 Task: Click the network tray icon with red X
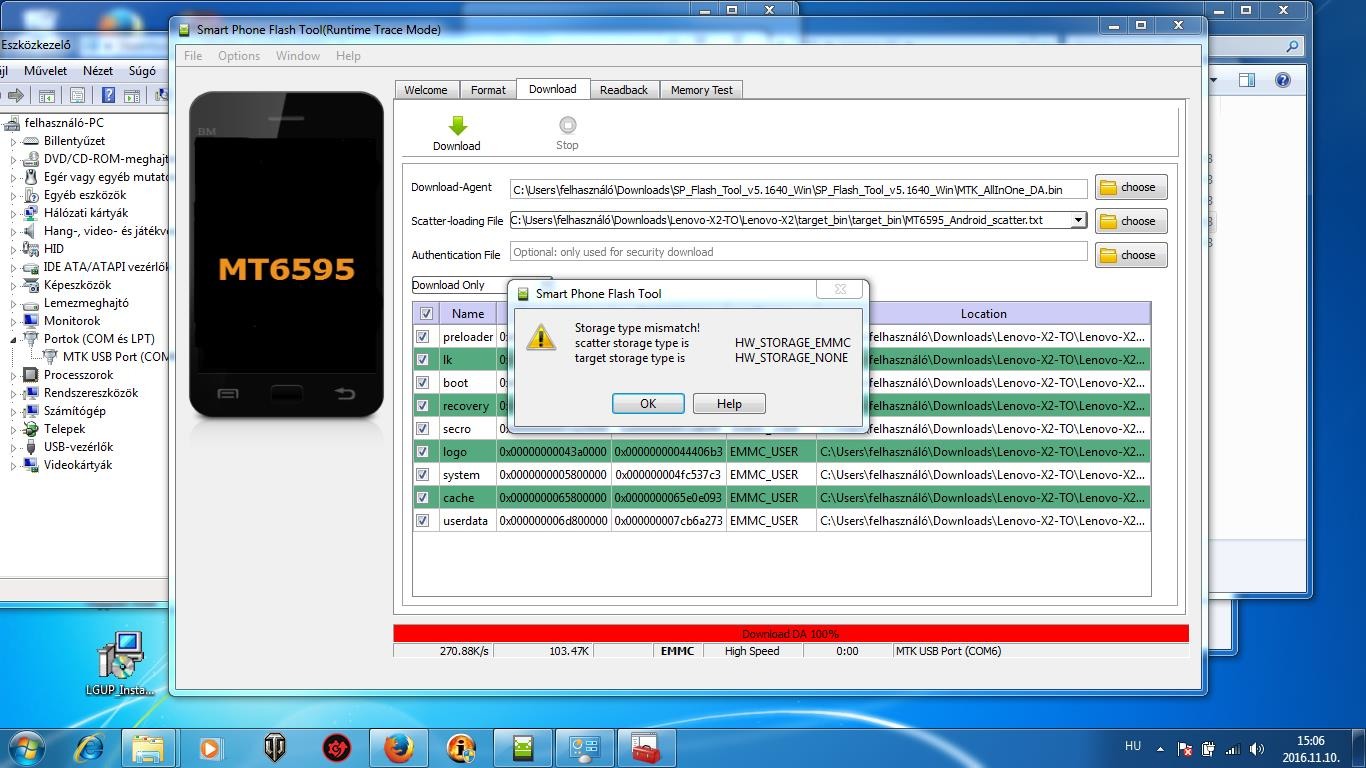tap(1185, 749)
